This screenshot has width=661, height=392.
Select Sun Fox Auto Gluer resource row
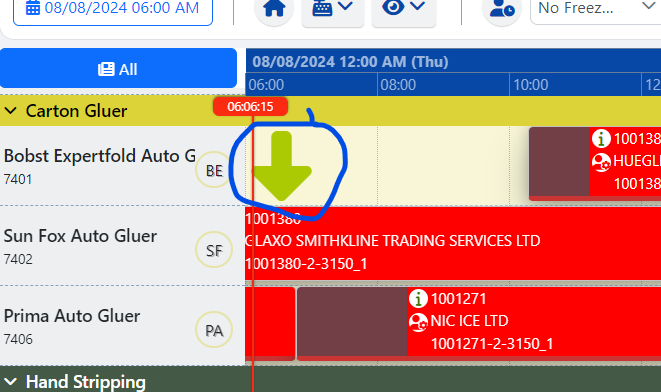point(122,246)
